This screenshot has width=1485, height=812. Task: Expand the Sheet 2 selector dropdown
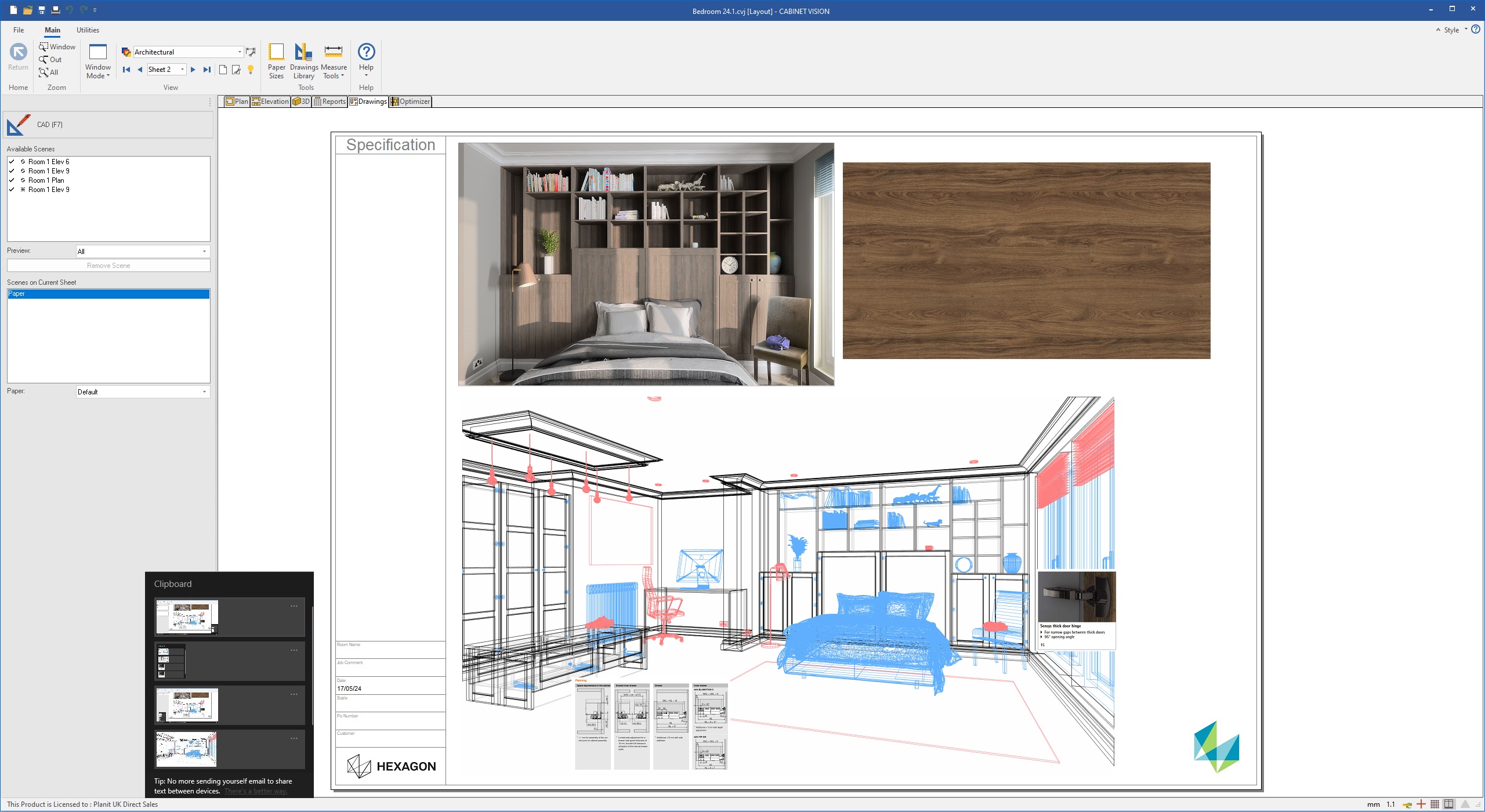click(182, 70)
